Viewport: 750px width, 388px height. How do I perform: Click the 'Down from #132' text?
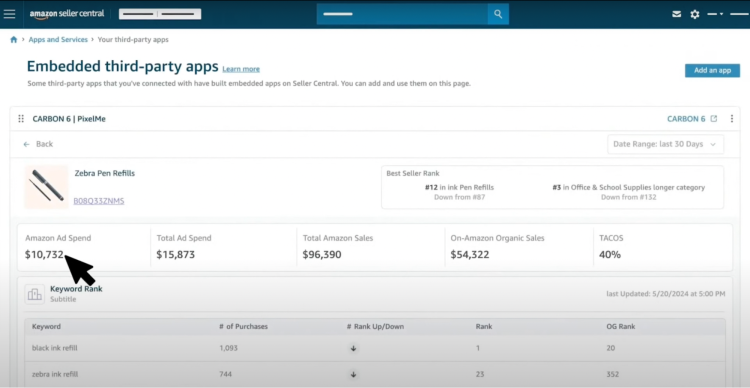[x=629, y=197]
